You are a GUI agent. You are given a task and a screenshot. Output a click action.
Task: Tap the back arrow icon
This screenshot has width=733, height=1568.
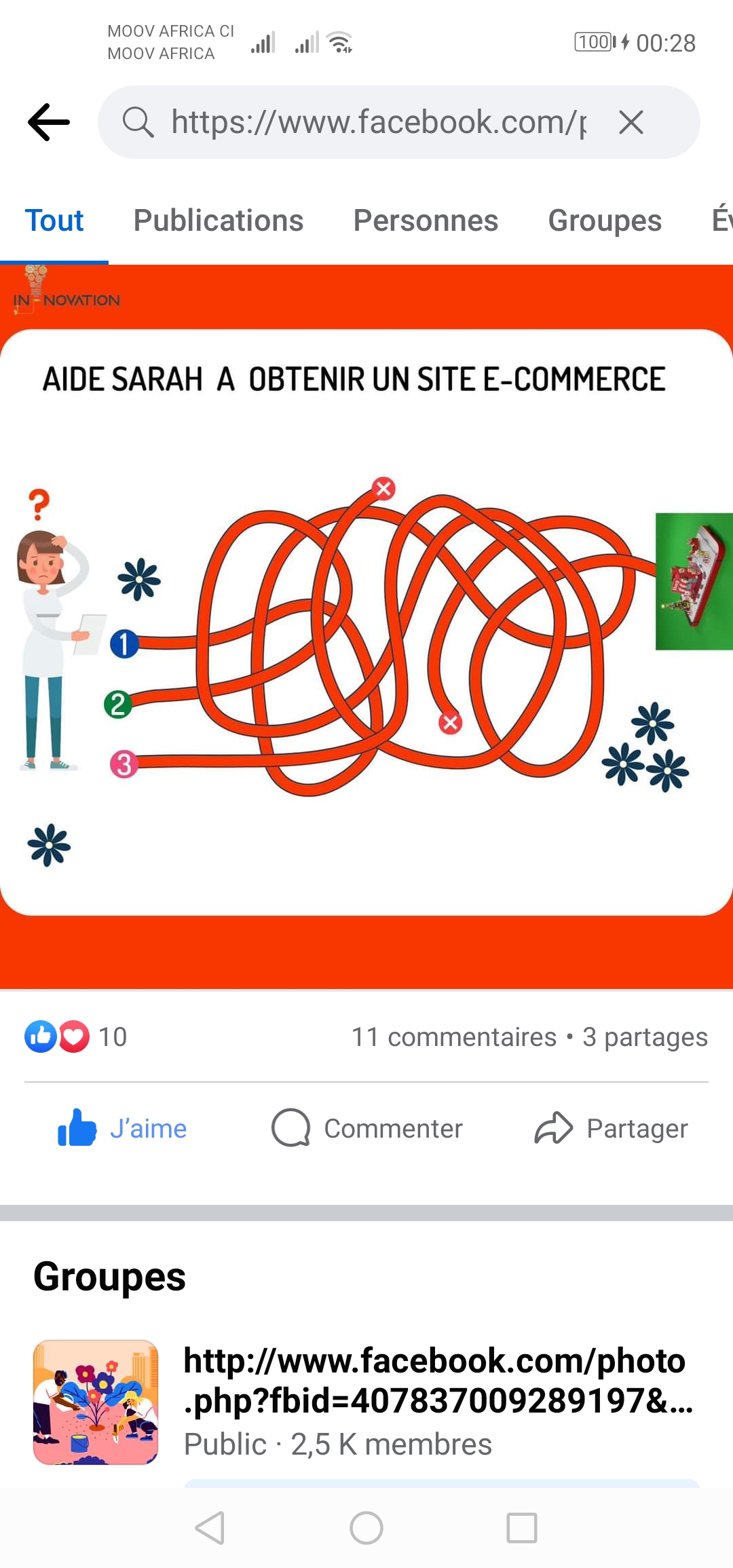click(49, 122)
